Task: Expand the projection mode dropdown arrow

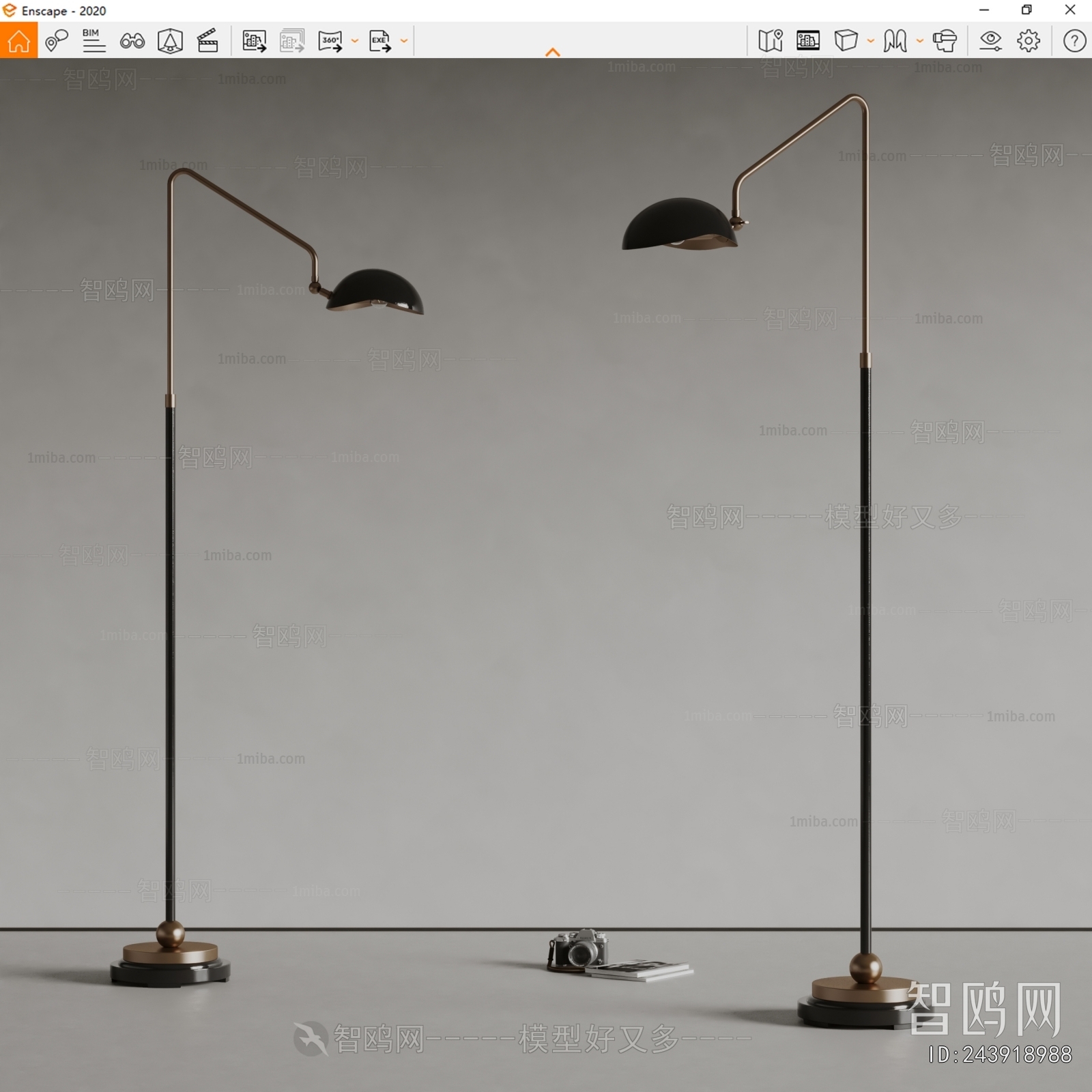Action: (871, 41)
